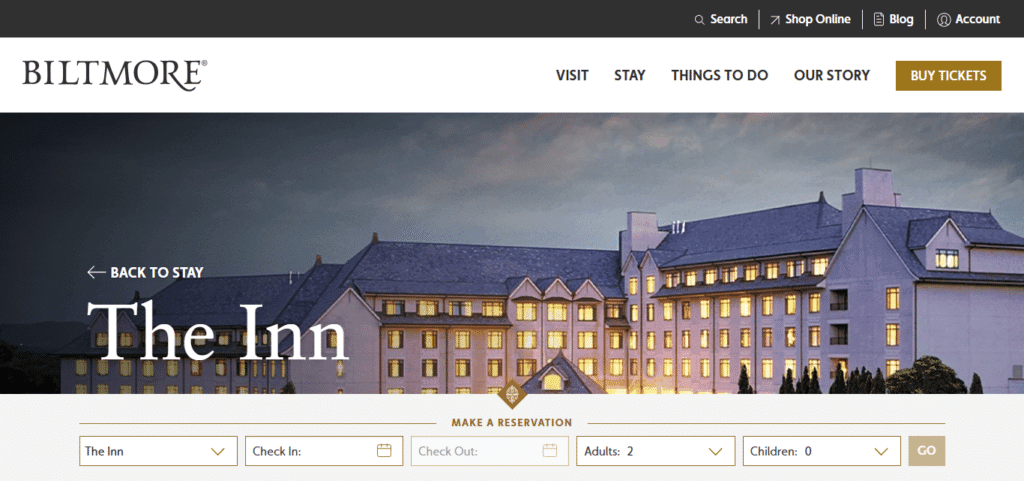Expand The Inn property dropdown
1024x481 pixels.
pos(158,451)
